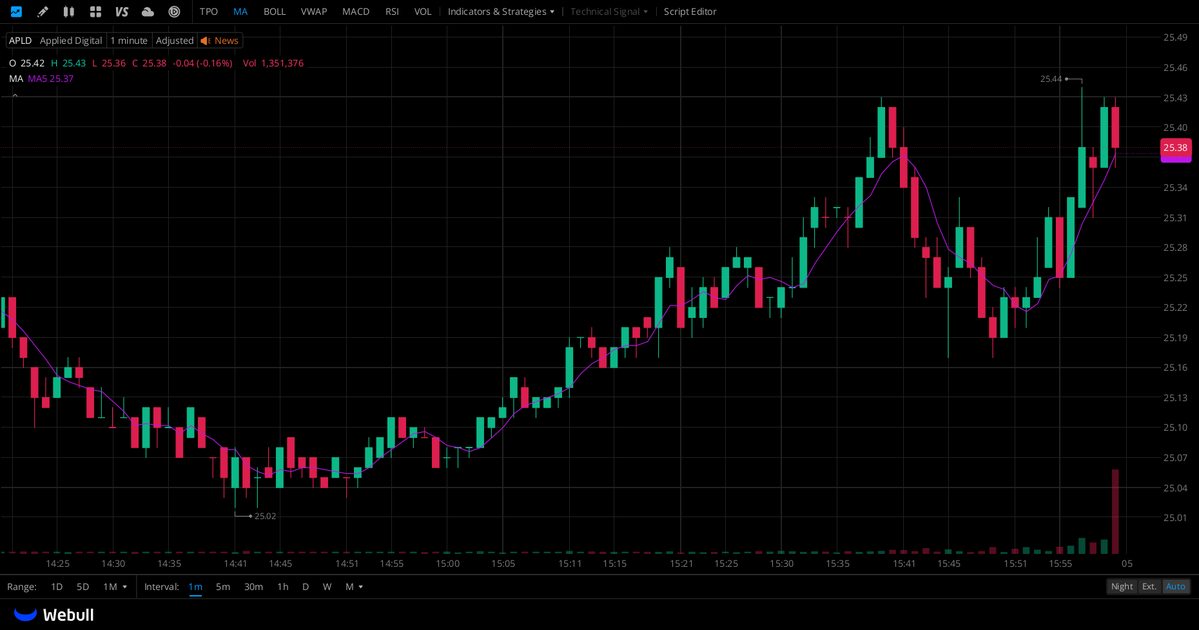This screenshot has height=630, width=1199.
Task: Click the orange News speaker icon
Action: pyautogui.click(x=205, y=41)
